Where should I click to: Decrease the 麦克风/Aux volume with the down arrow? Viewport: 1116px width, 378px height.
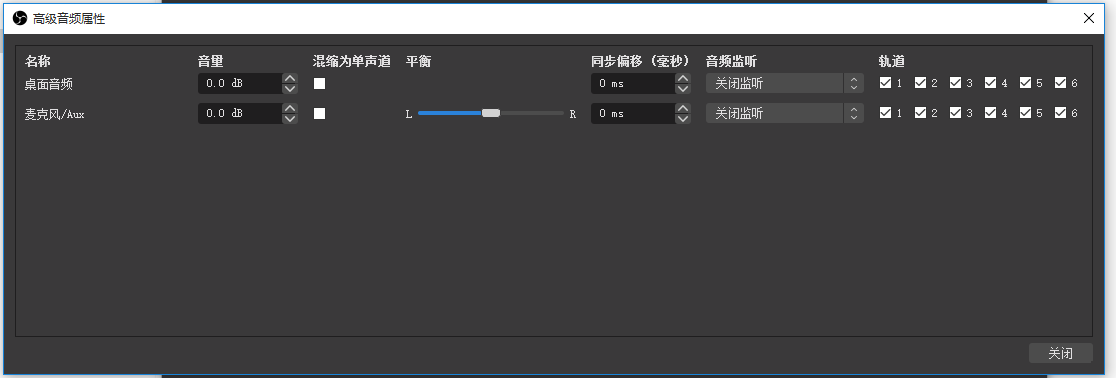pos(290,119)
